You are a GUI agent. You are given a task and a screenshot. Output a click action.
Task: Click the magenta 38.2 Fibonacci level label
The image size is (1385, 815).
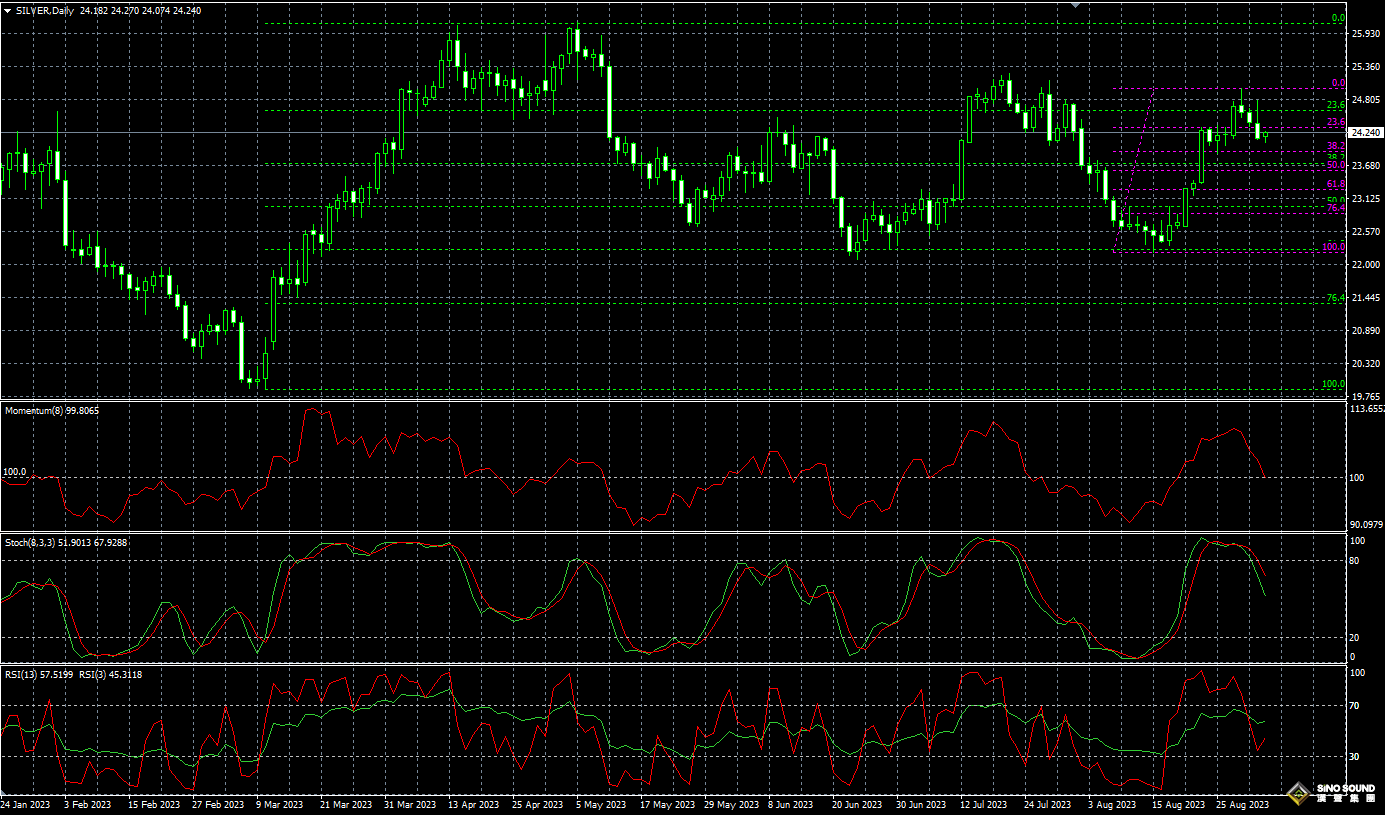coord(1335,146)
